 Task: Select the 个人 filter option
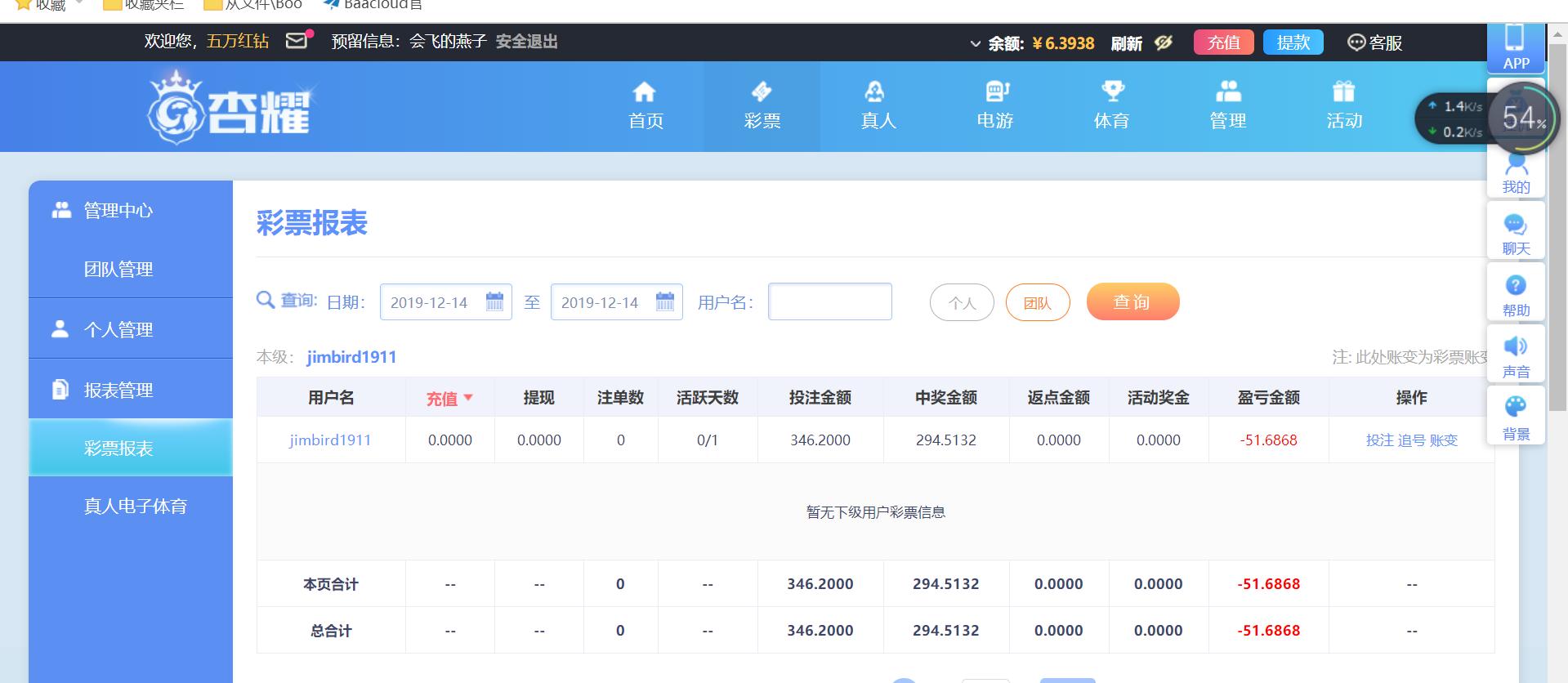[962, 302]
